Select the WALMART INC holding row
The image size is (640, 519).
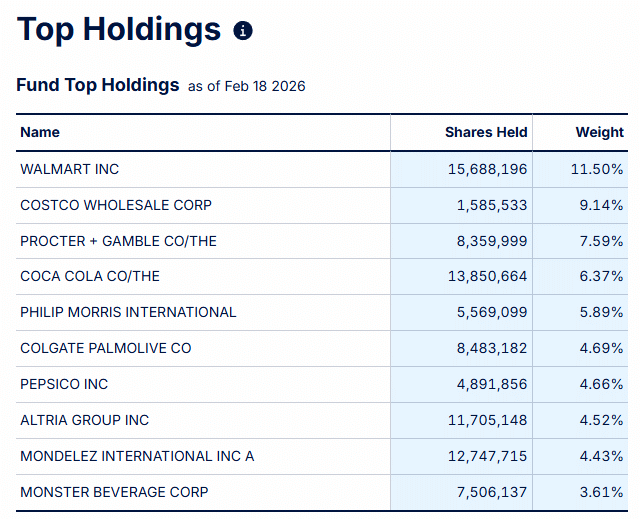69,169
